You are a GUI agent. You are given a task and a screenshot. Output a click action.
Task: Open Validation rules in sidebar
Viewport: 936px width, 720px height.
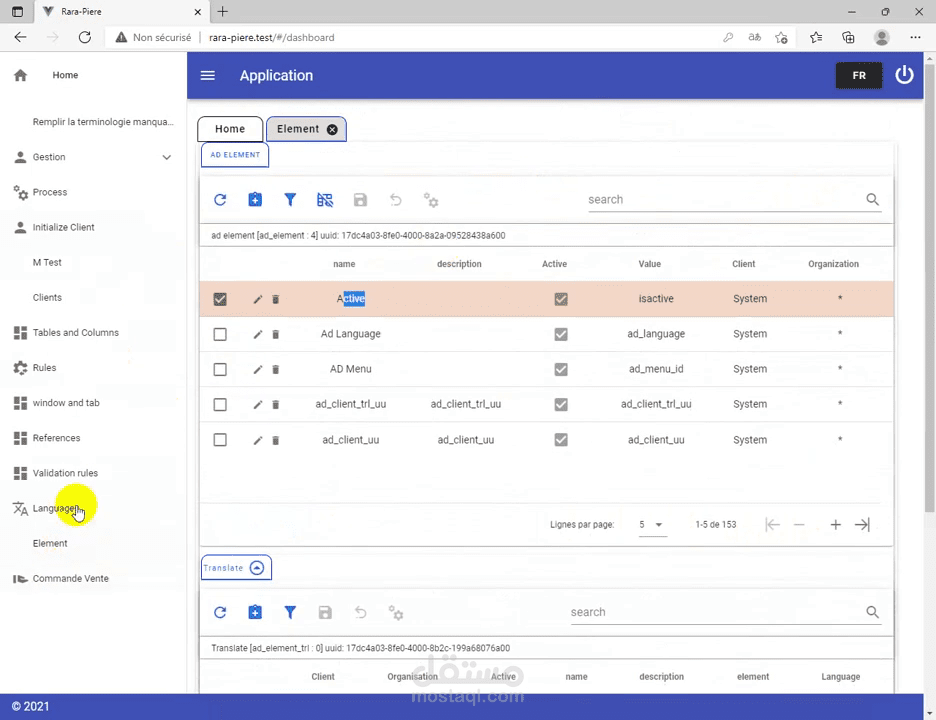pos(65,473)
